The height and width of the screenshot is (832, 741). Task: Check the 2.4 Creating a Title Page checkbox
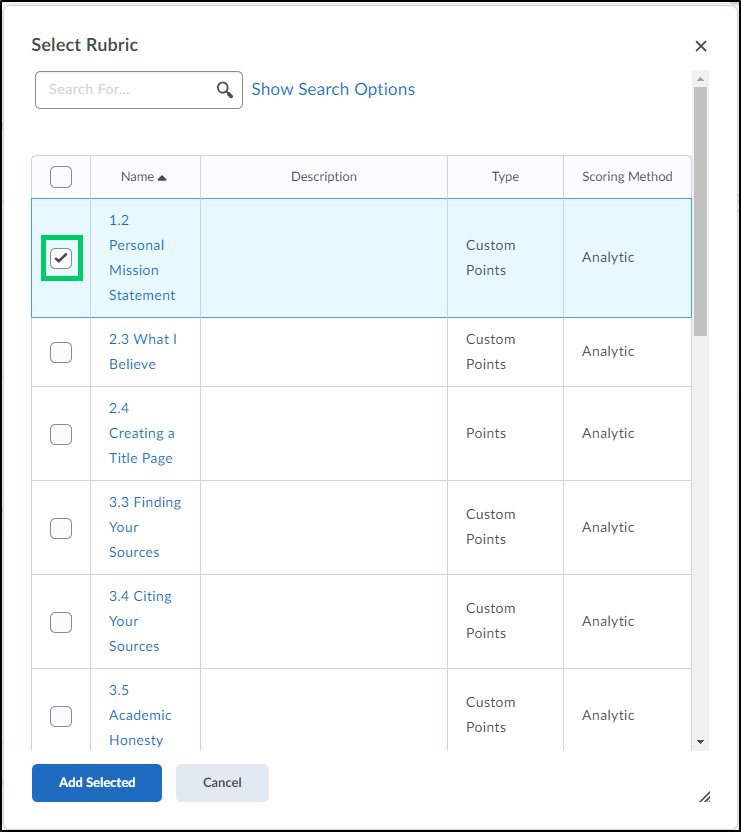[x=61, y=434]
